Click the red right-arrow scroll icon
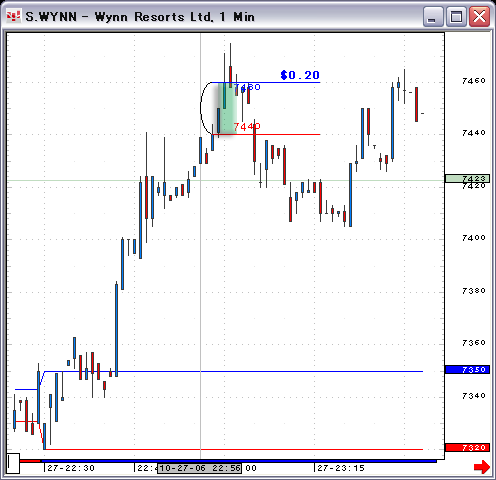Screen dimensions: 496x480 click(482, 467)
